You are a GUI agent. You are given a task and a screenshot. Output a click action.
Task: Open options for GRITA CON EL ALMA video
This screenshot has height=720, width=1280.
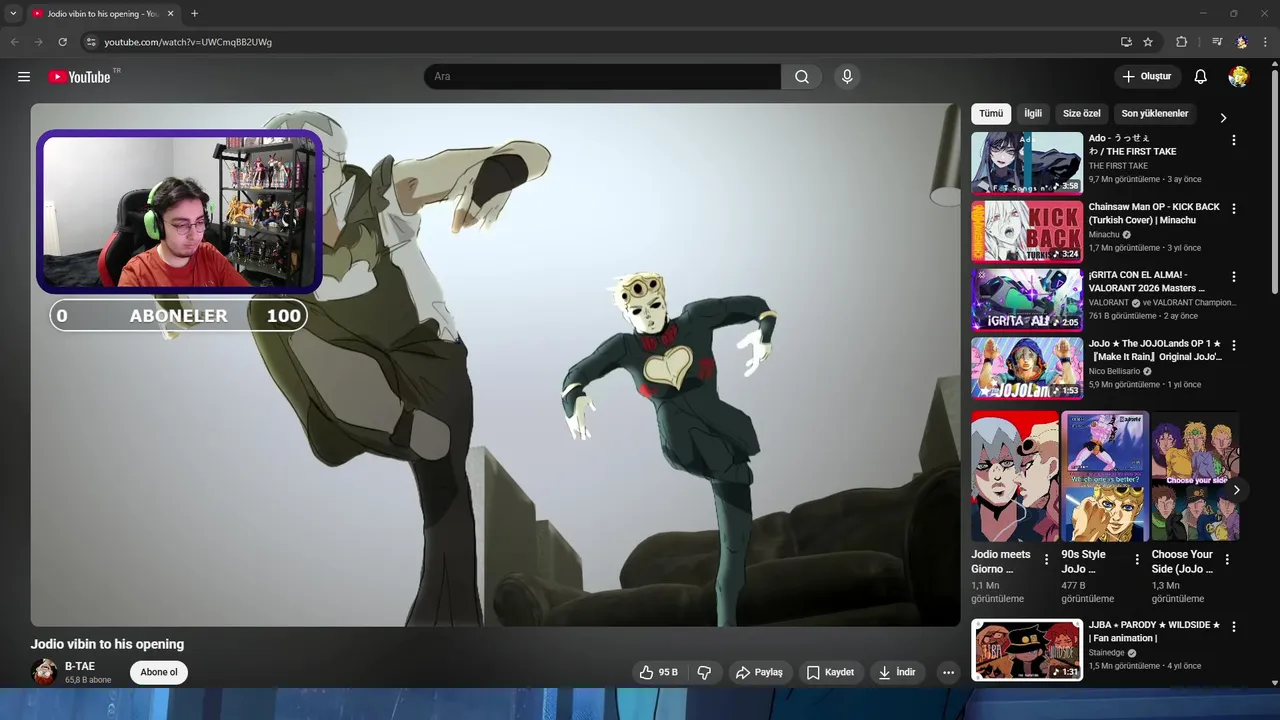[1233, 276]
